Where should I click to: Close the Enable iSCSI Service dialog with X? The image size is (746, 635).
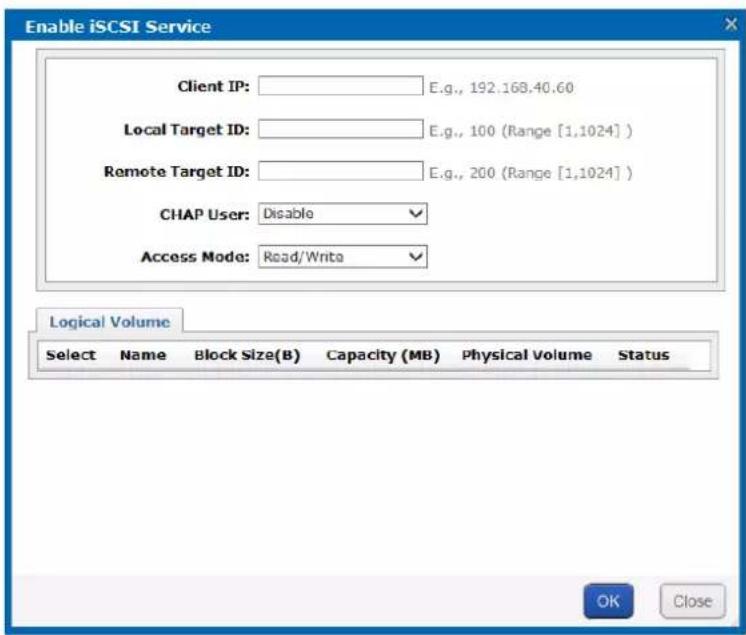click(x=730, y=24)
